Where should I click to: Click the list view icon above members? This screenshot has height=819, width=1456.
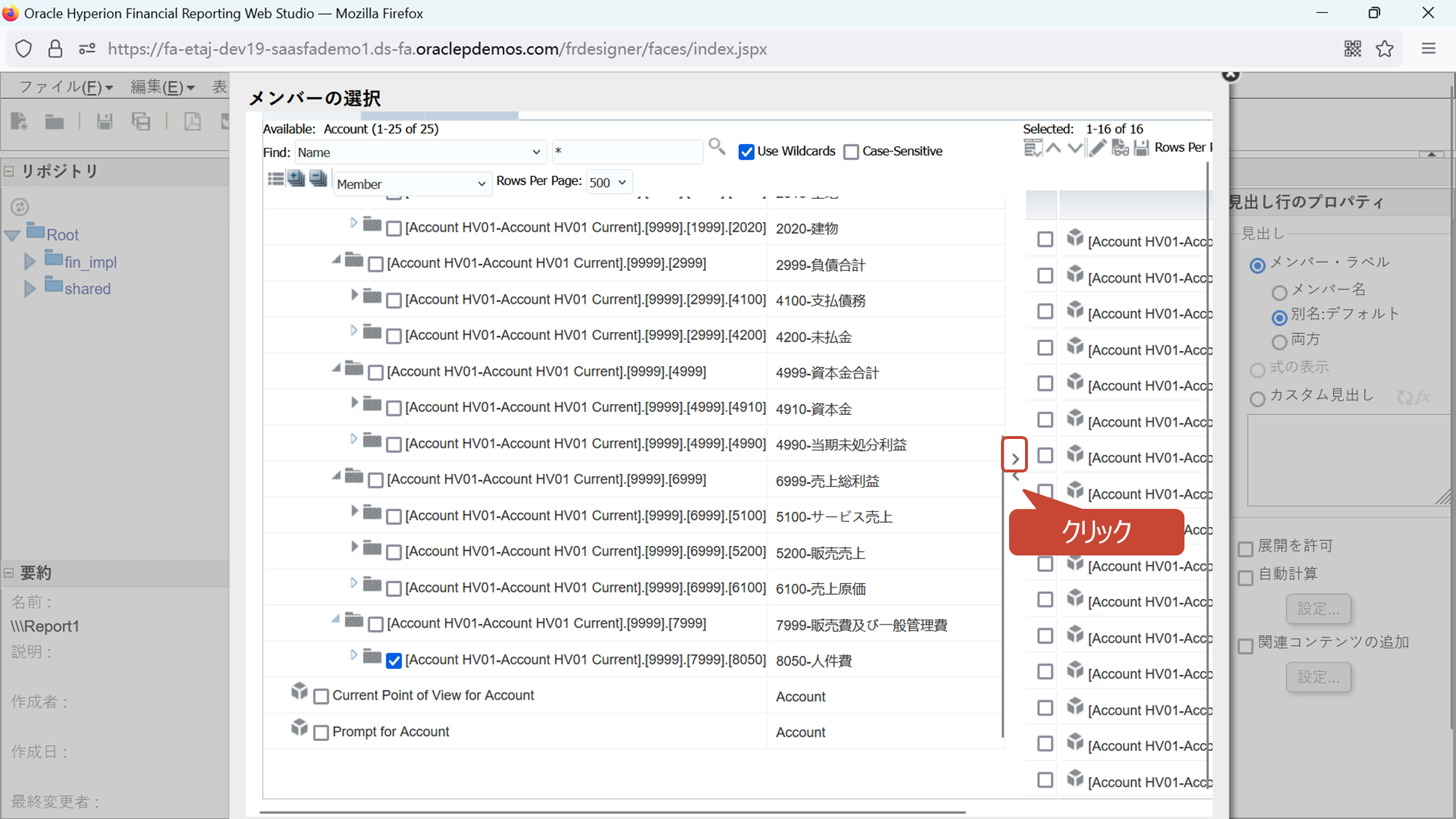point(275,179)
